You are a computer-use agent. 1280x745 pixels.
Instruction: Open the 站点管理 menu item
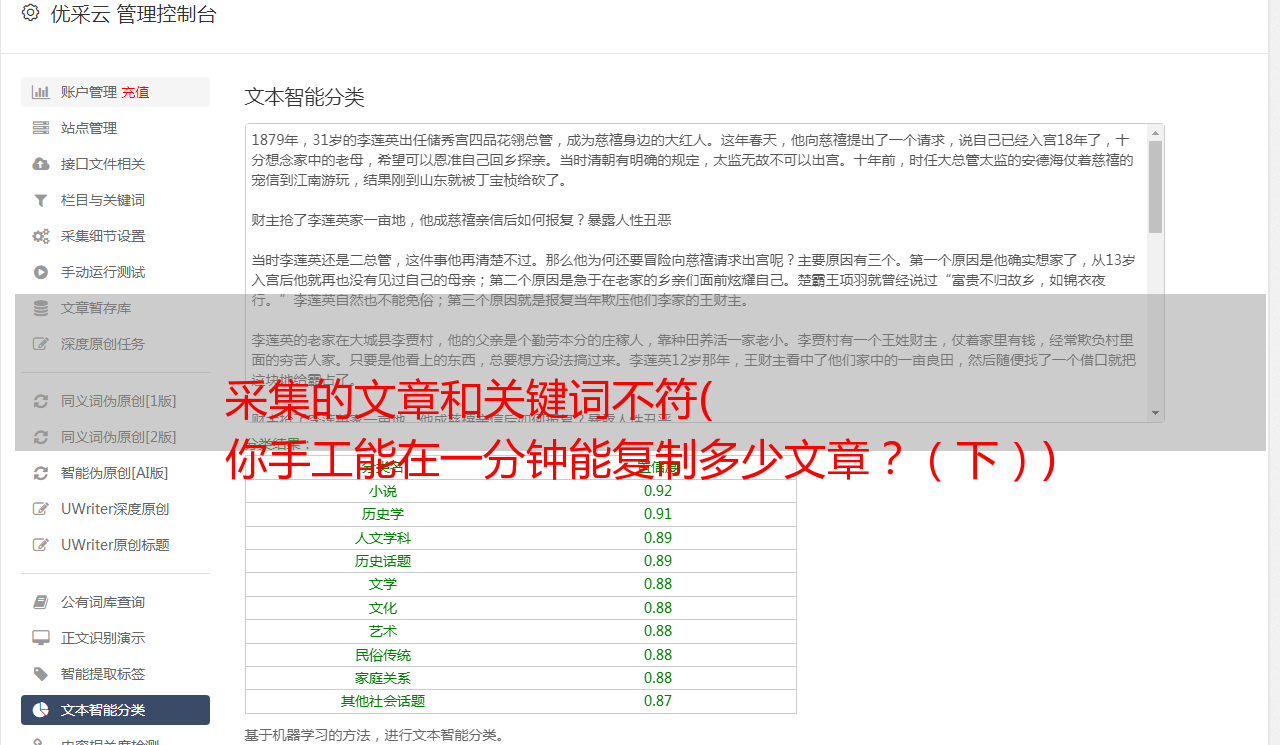coord(115,128)
